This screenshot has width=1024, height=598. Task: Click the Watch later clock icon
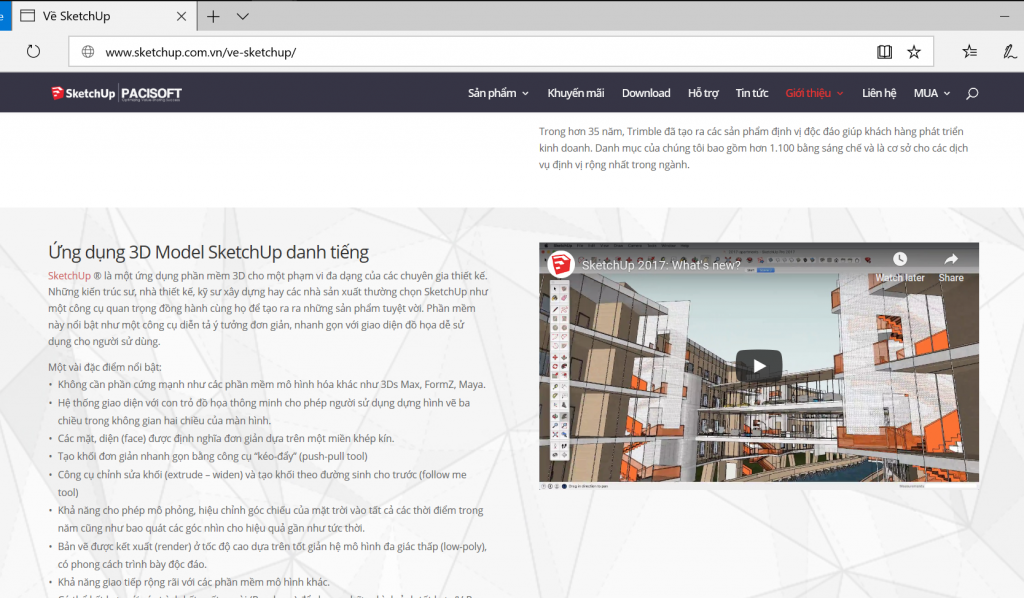coord(900,259)
